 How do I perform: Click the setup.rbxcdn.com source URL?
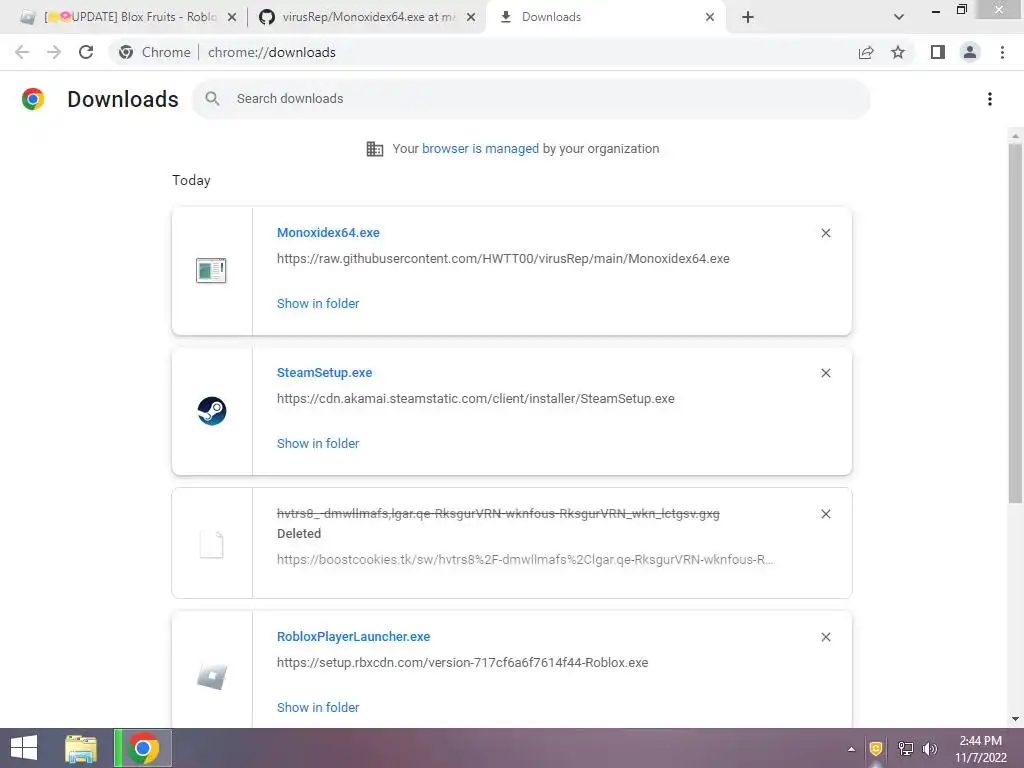point(462,662)
